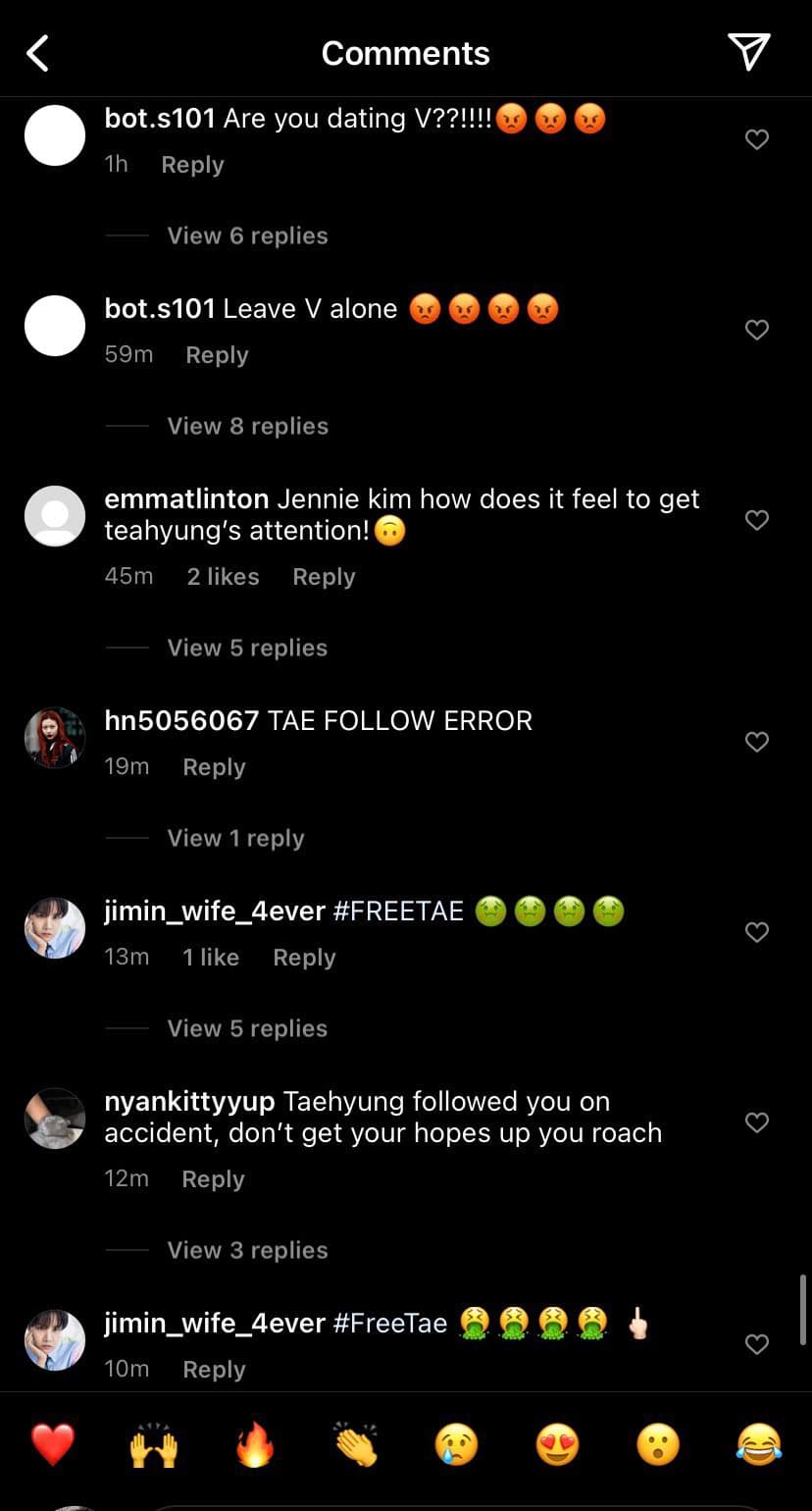The image size is (812, 1511).
Task: Like the nyankittyyup comment heart
Action: tap(757, 1122)
